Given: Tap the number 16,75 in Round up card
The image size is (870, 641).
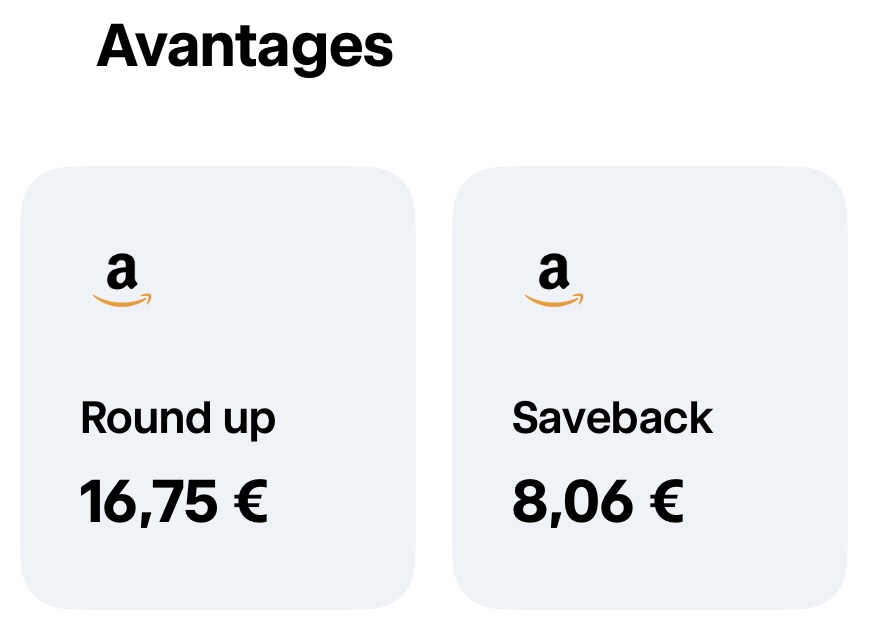Looking at the screenshot, I should point(149,502).
